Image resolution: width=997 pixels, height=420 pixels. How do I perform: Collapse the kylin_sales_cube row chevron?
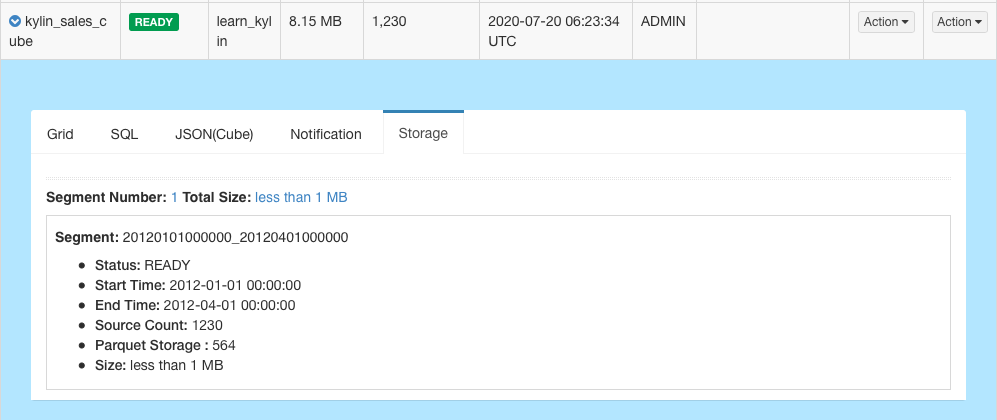15,21
